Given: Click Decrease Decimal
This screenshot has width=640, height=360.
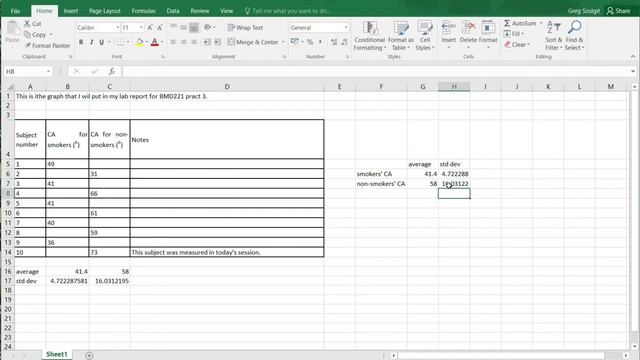Looking at the screenshot, I should [x=344, y=42].
